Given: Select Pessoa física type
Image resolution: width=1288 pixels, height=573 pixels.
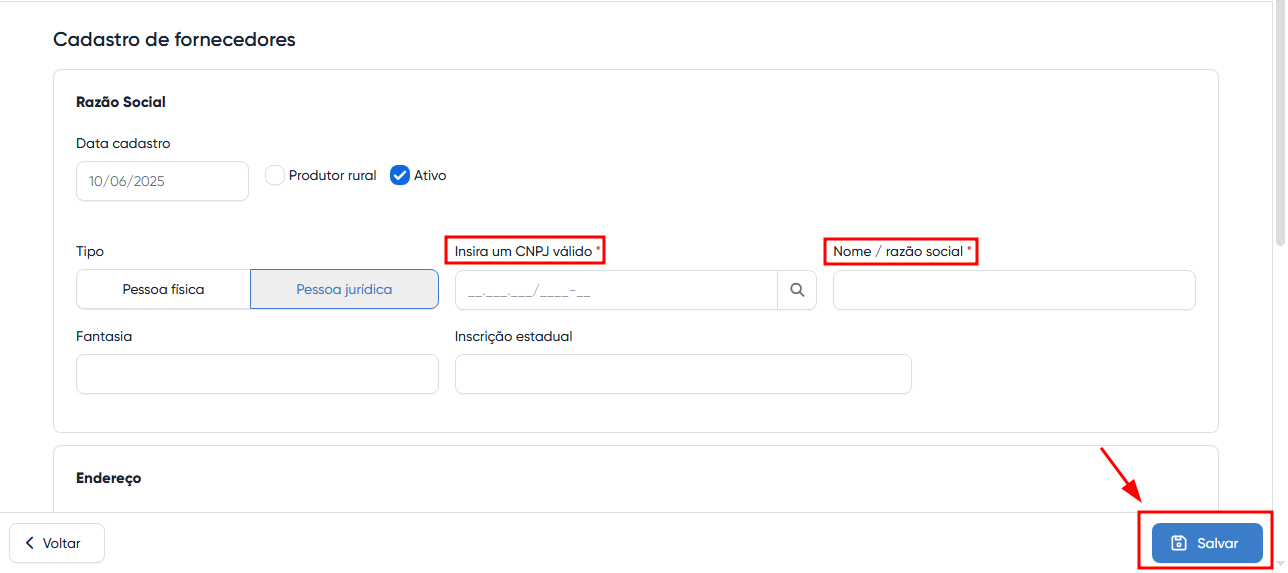Looking at the screenshot, I should [163, 290].
